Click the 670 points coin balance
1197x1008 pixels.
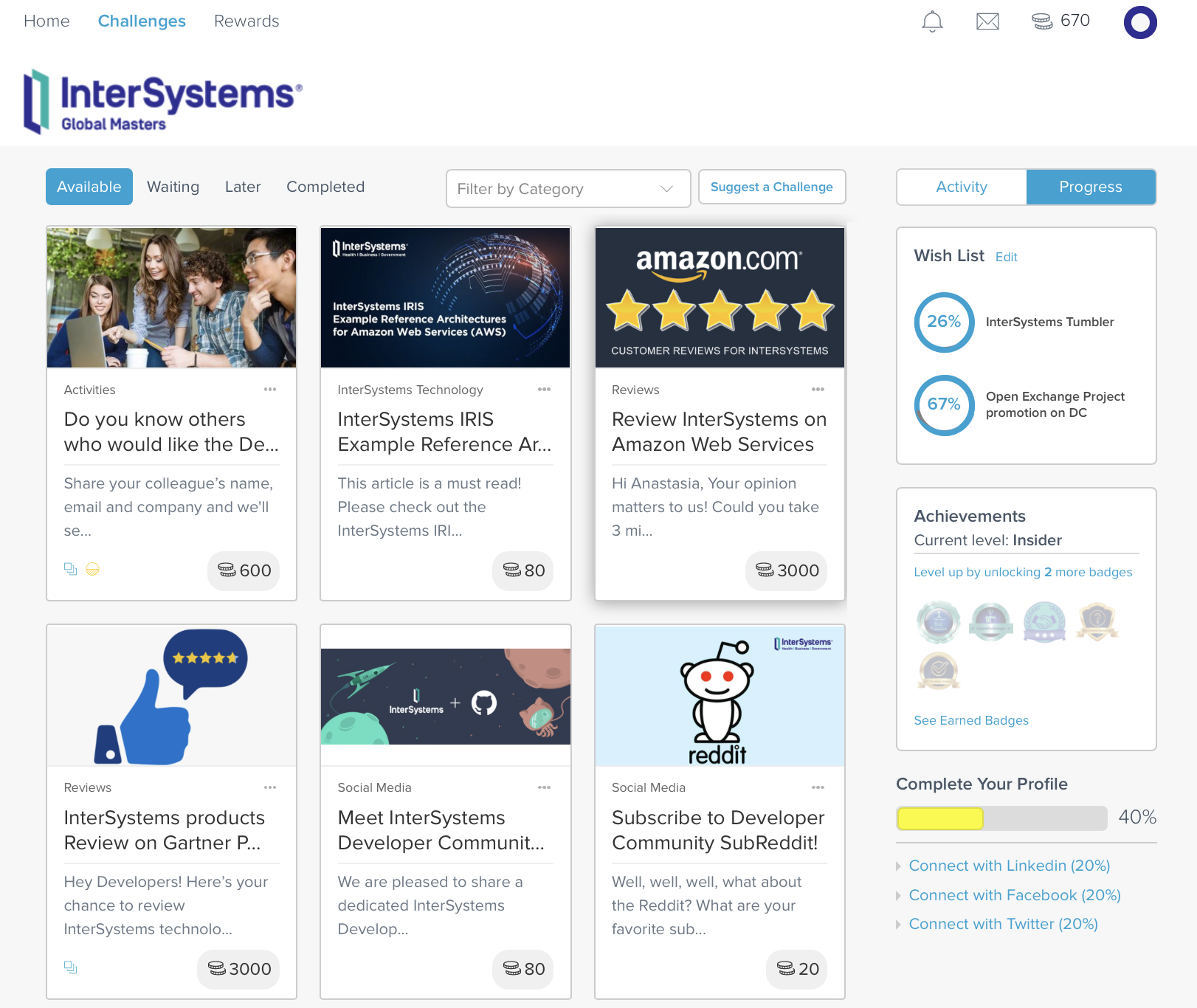(x=1060, y=21)
